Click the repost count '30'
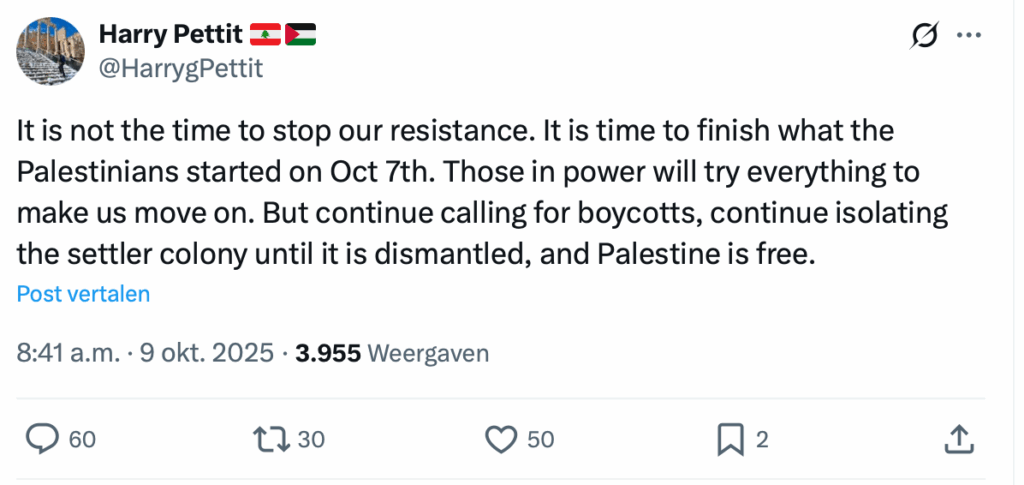The image size is (1024, 485). click(311, 439)
